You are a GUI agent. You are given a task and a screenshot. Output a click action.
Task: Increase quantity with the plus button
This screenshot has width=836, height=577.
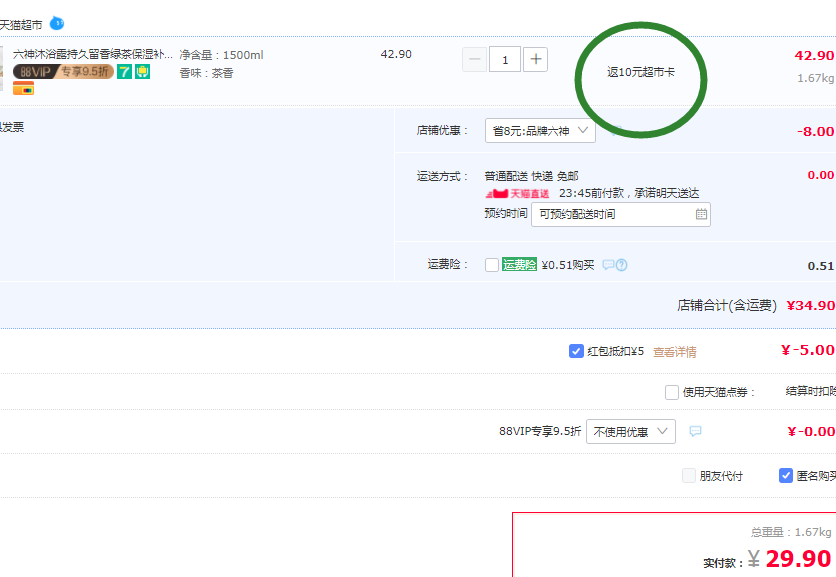[535, 59]
